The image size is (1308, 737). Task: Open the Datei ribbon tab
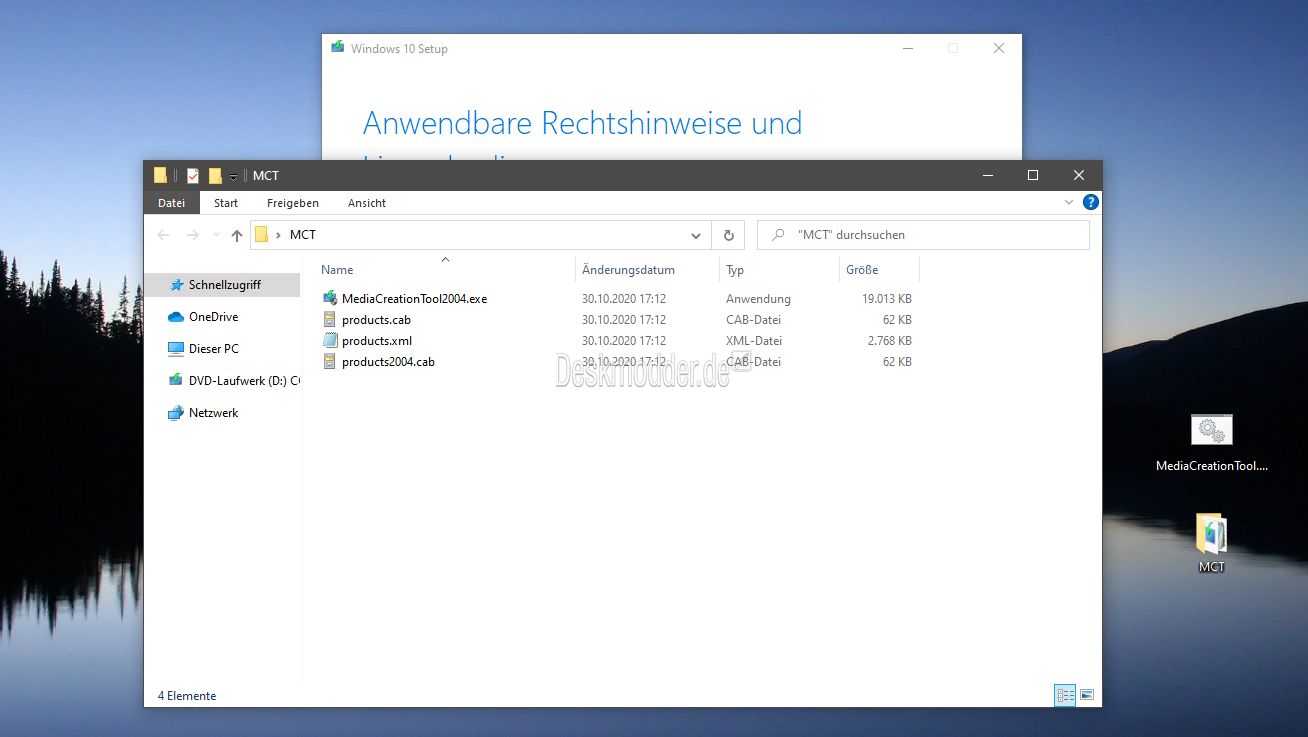pyautogui.click(x=171, y=203)
